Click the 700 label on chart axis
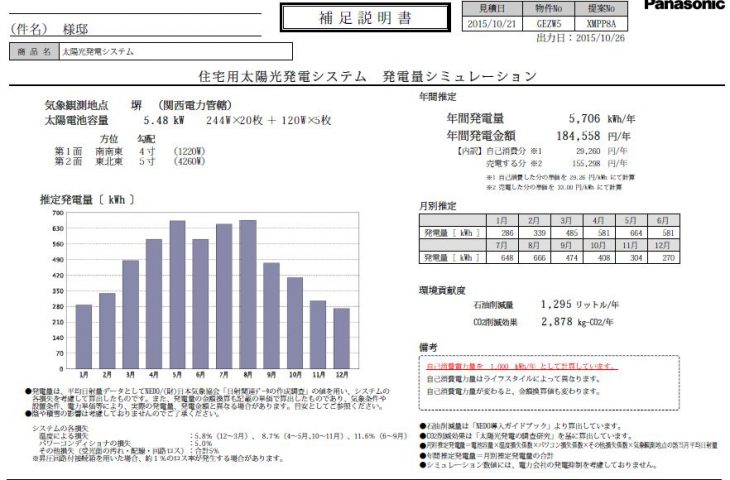Viewport: 730px width, 480px height. 58,213
